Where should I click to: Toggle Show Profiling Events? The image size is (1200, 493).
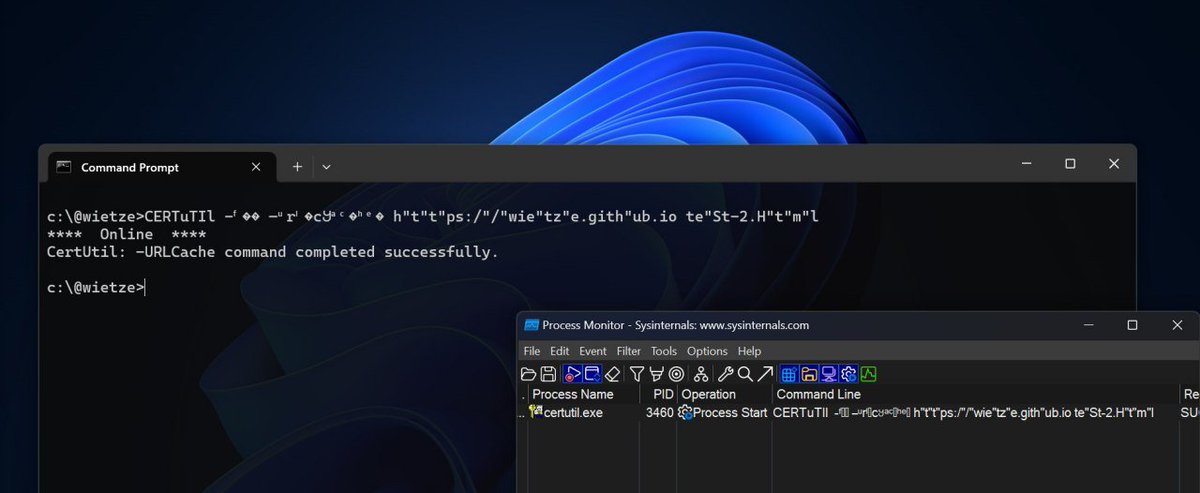pos(869,374)
